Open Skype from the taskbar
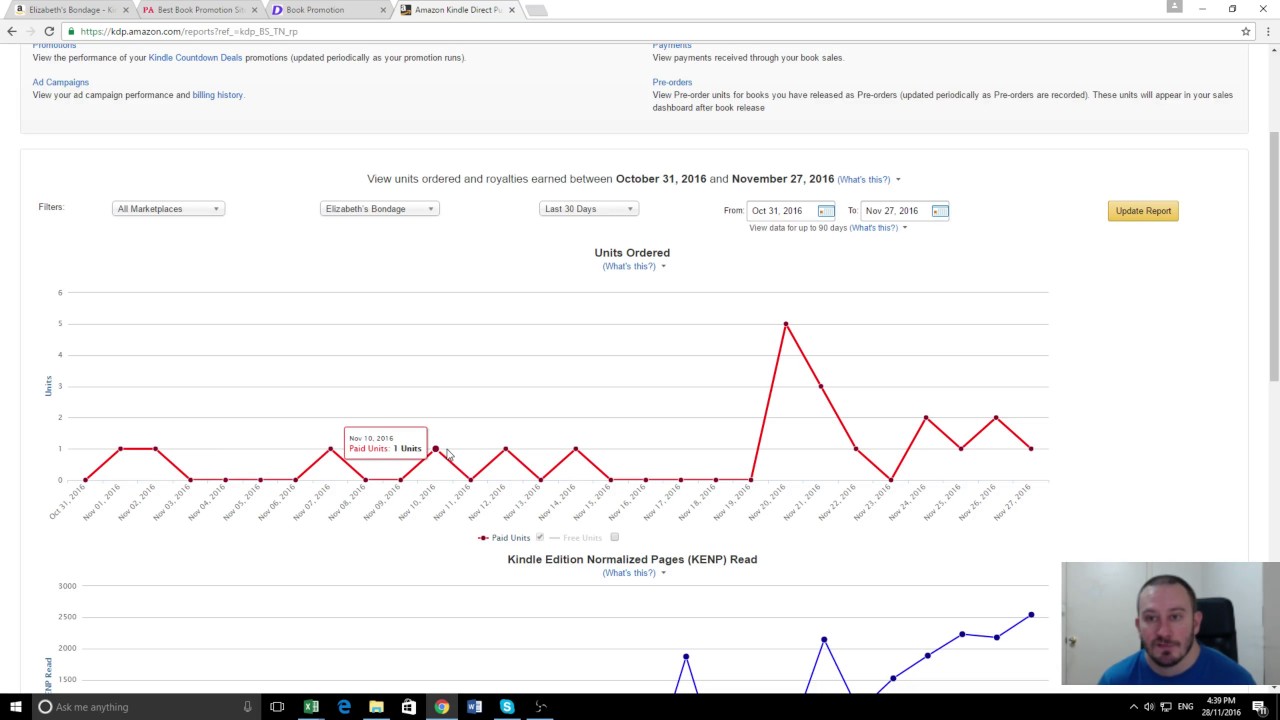The image size is (1280, 720). (x=507, y=707)
